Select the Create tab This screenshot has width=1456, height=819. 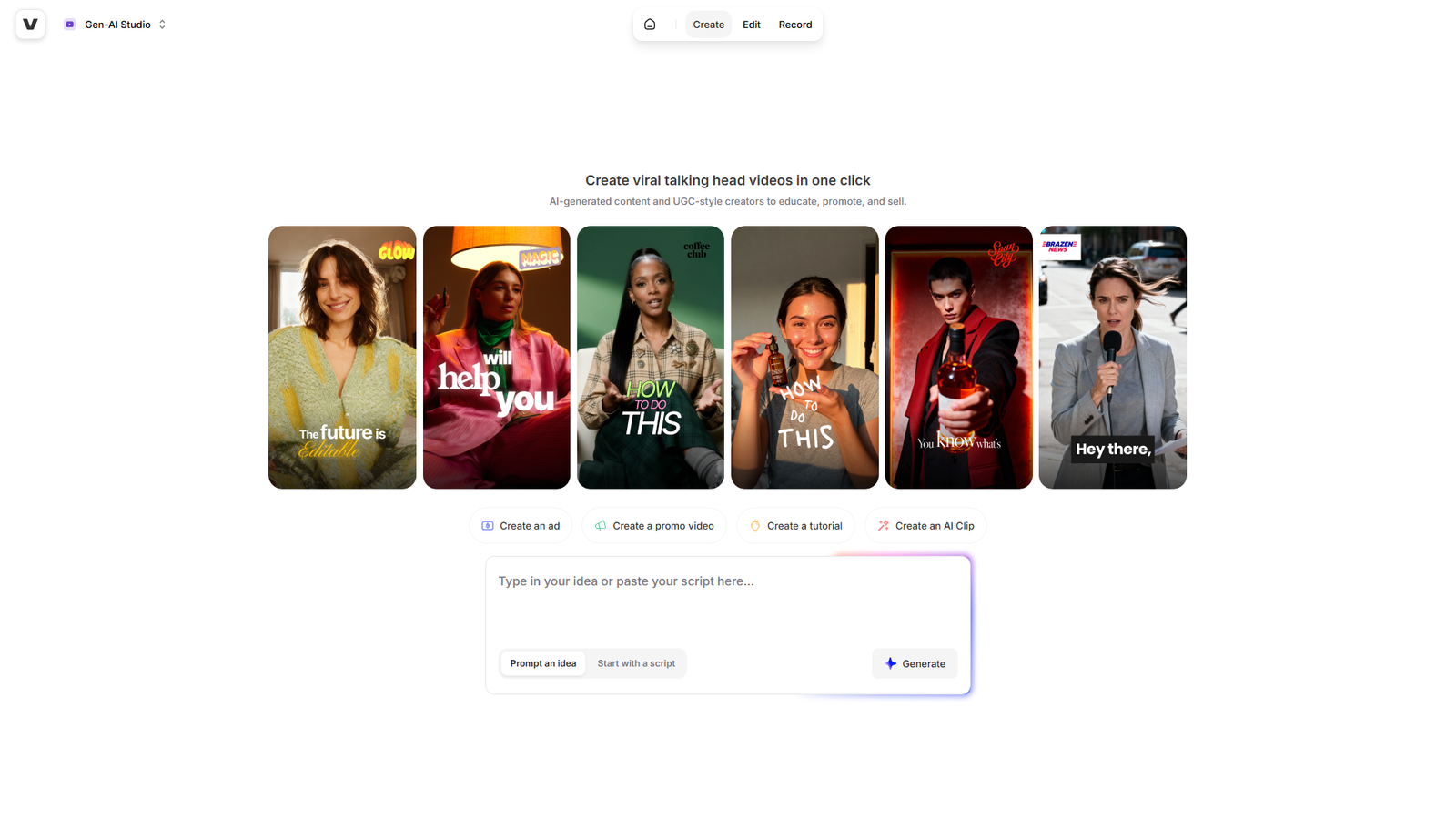click(709, 25)
